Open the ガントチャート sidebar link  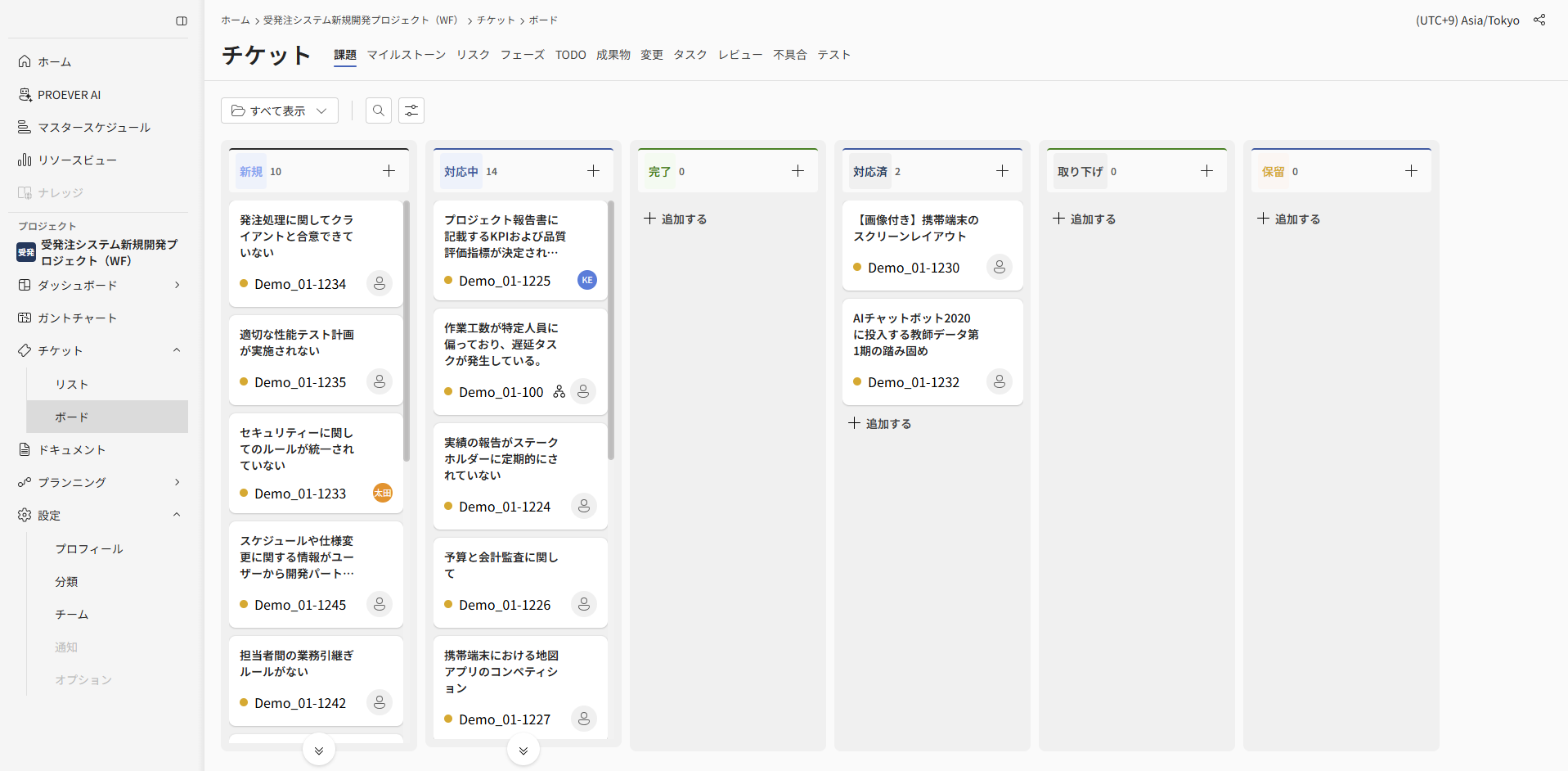pos(77,318)
